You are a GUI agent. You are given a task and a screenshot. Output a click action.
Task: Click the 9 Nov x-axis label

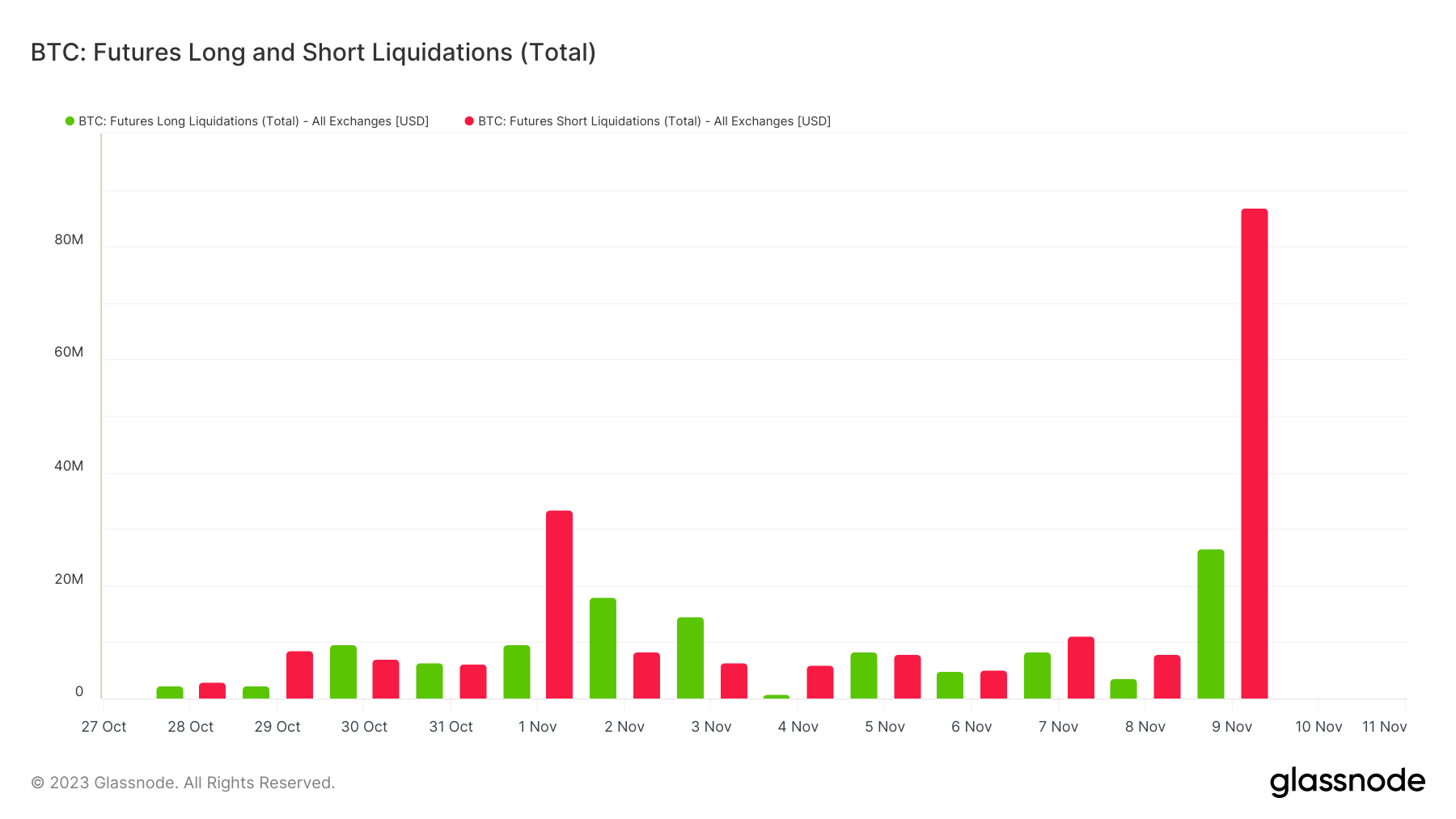tap(1232, 727)
